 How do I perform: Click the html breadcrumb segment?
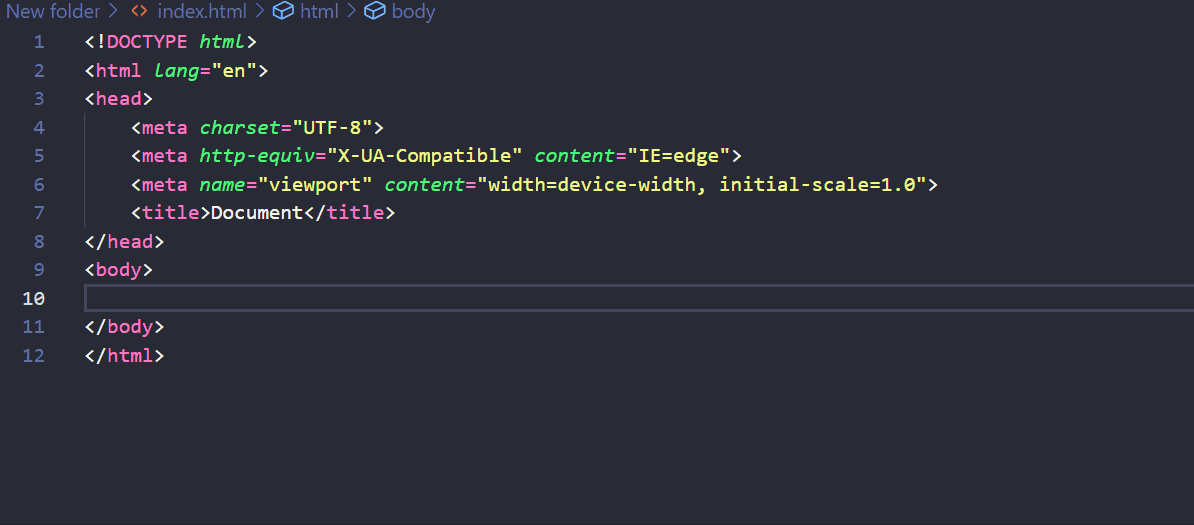(319, 11)
